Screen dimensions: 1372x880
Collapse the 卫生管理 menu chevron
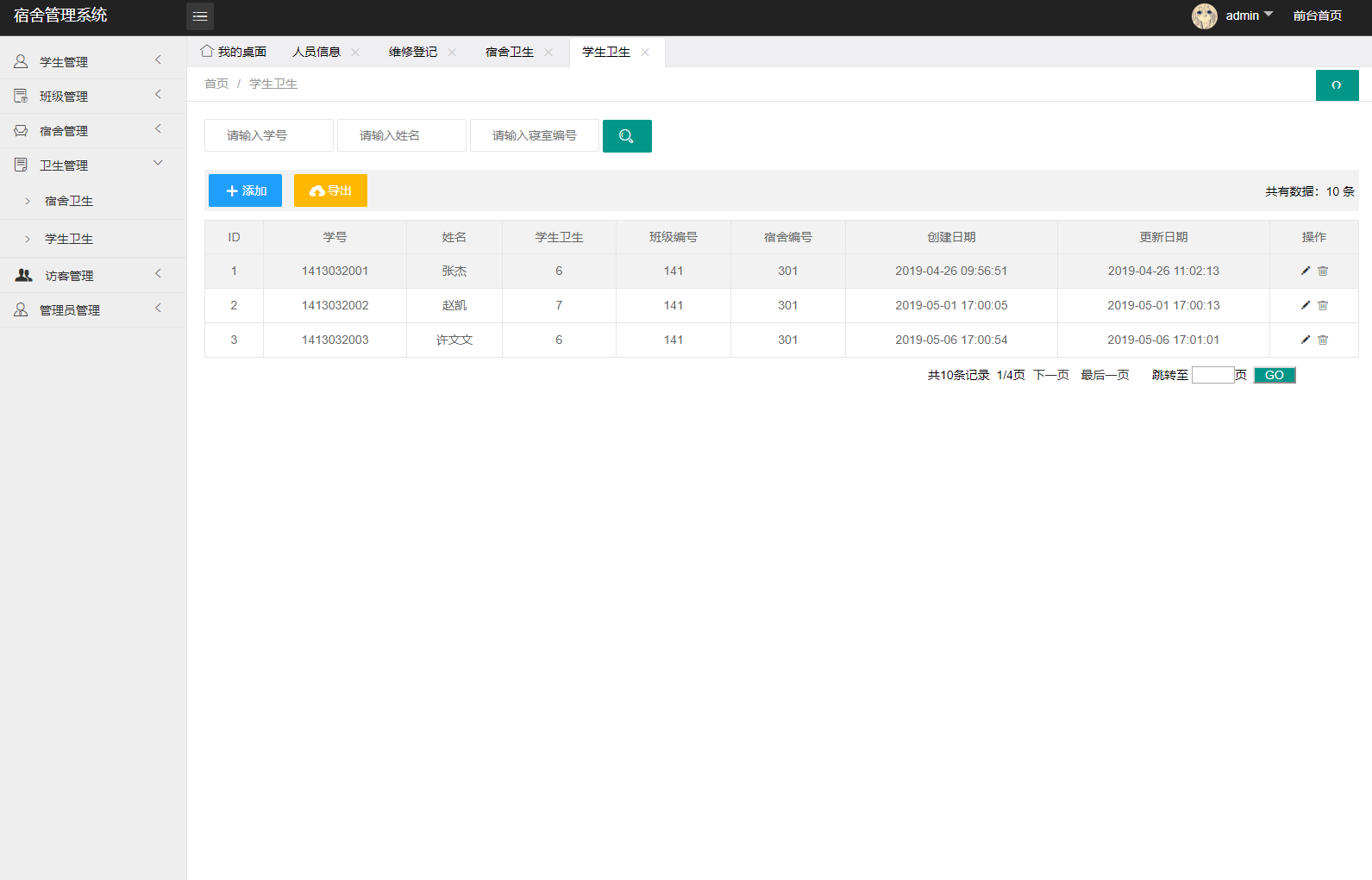pos(158,163)
